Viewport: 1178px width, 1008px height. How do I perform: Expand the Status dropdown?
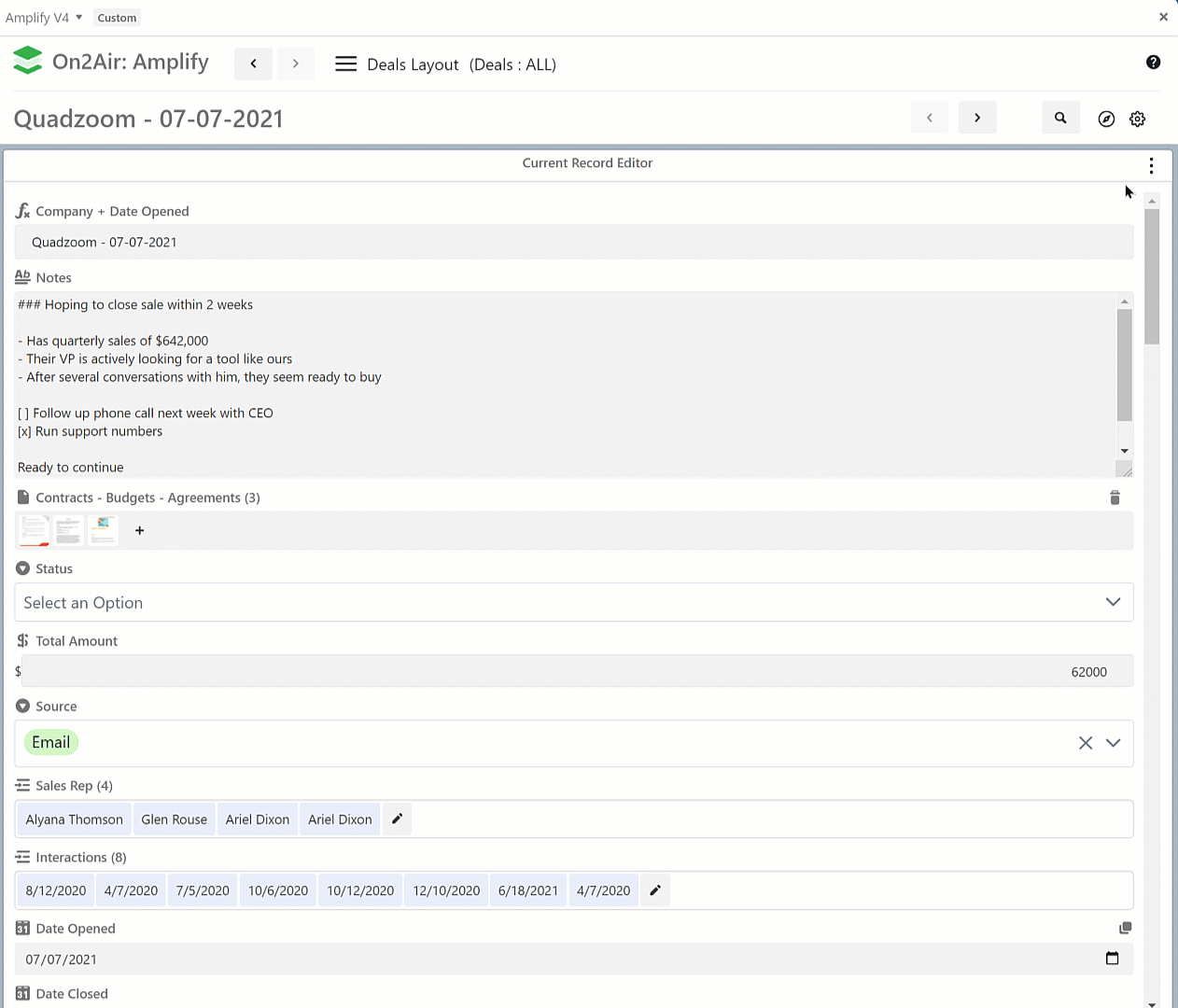point(1113,603)
